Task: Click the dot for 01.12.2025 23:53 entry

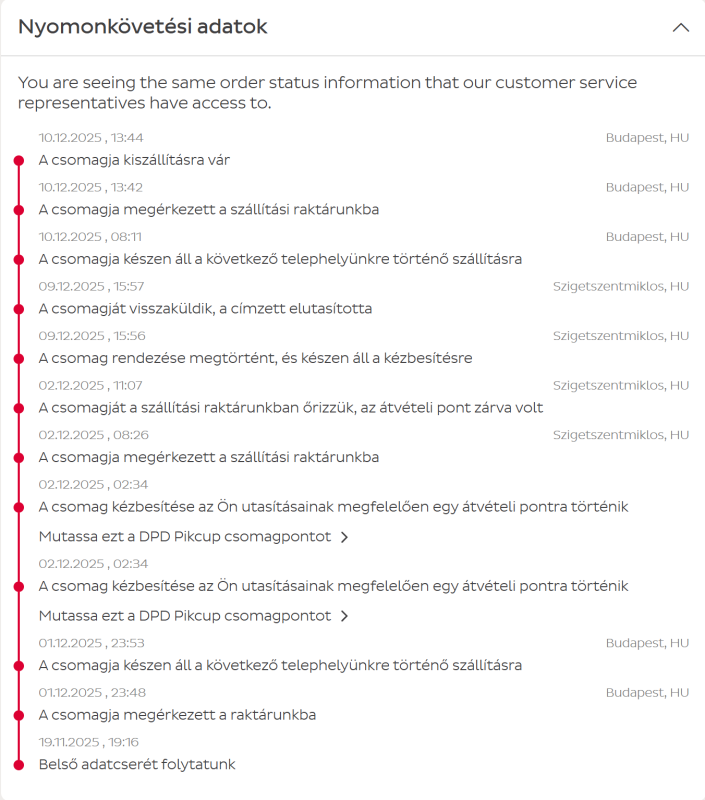Action: click(18, 666)
